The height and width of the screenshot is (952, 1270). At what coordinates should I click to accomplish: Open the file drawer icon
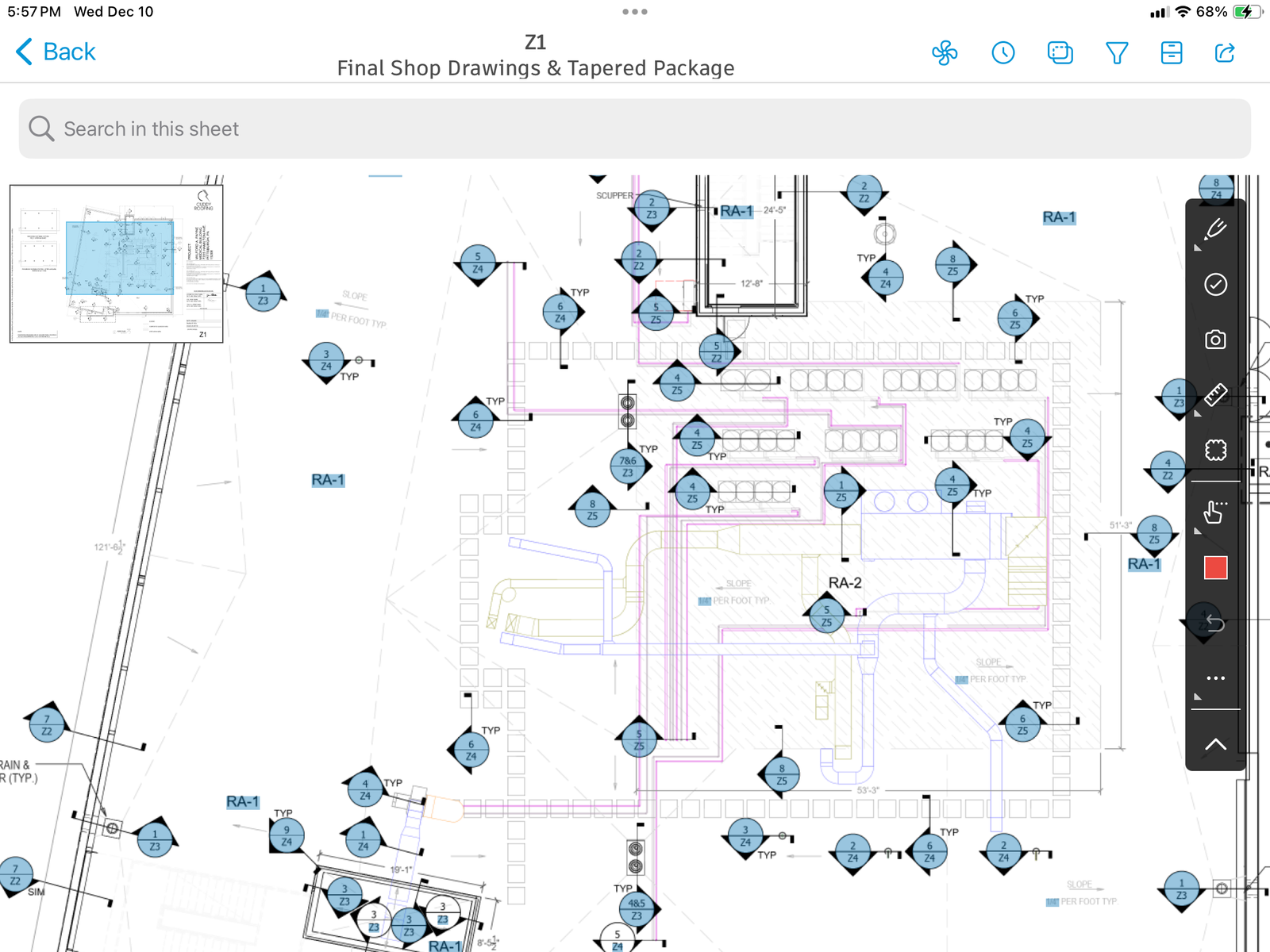click(1172, 53)
